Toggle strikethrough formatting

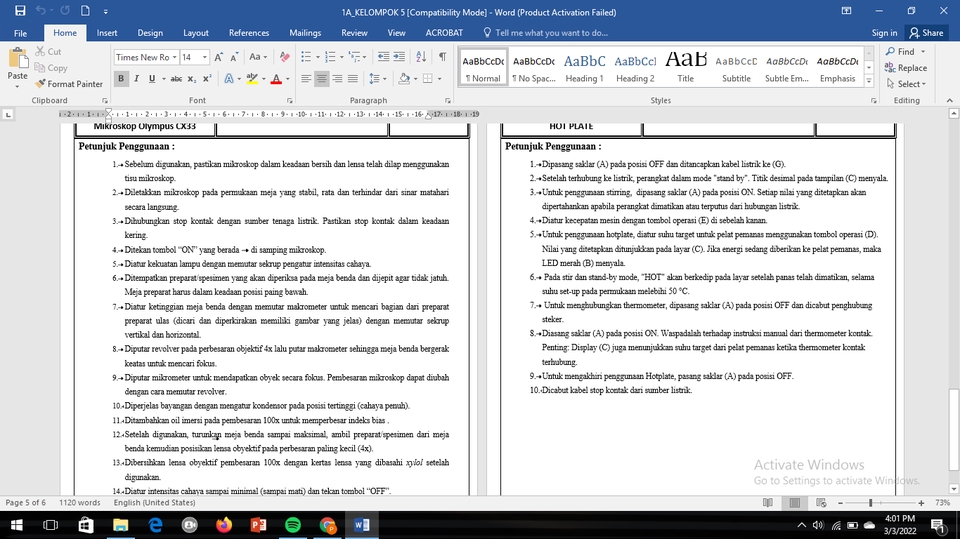coord(176,78)
